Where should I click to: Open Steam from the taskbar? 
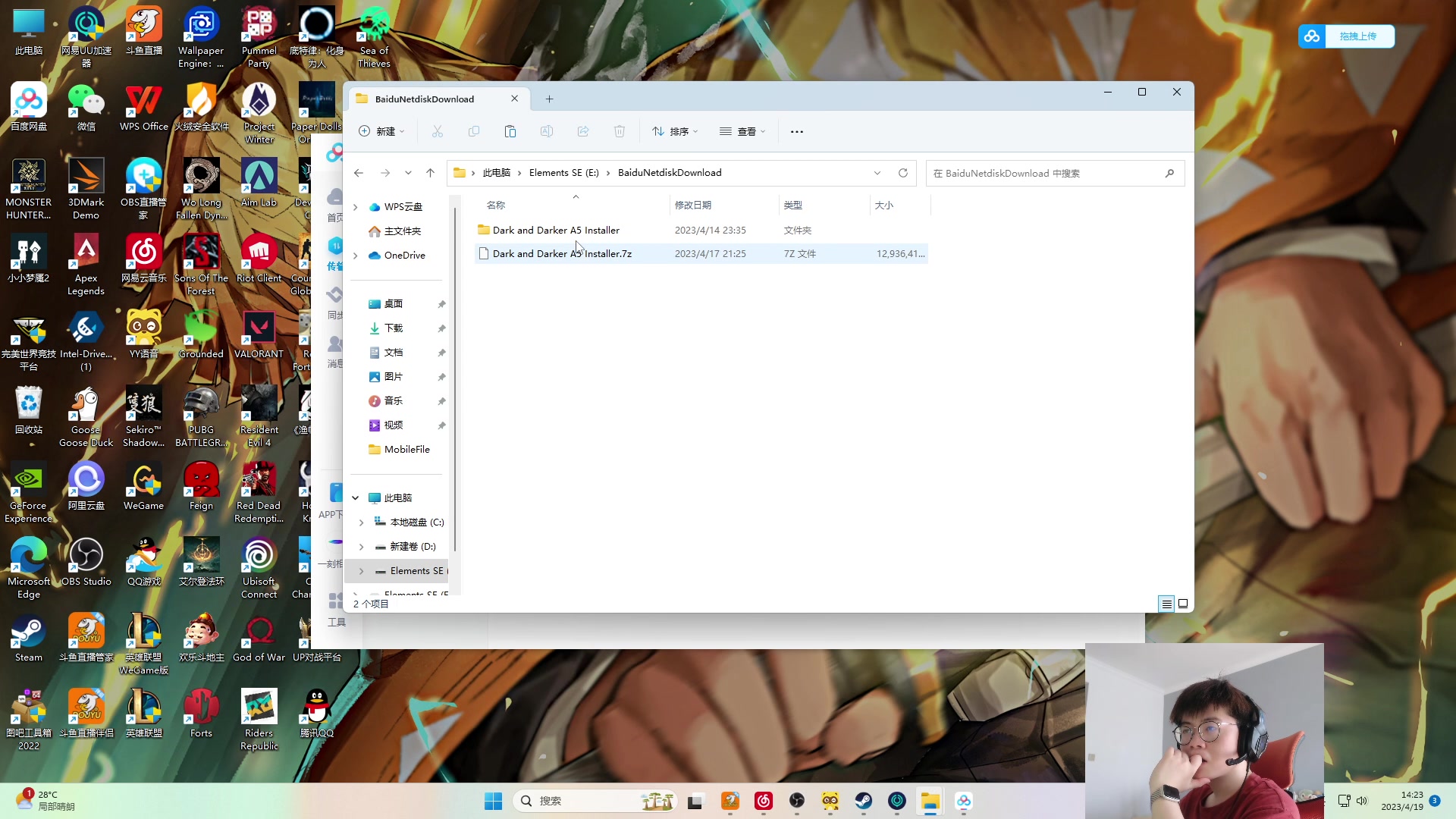864,801
